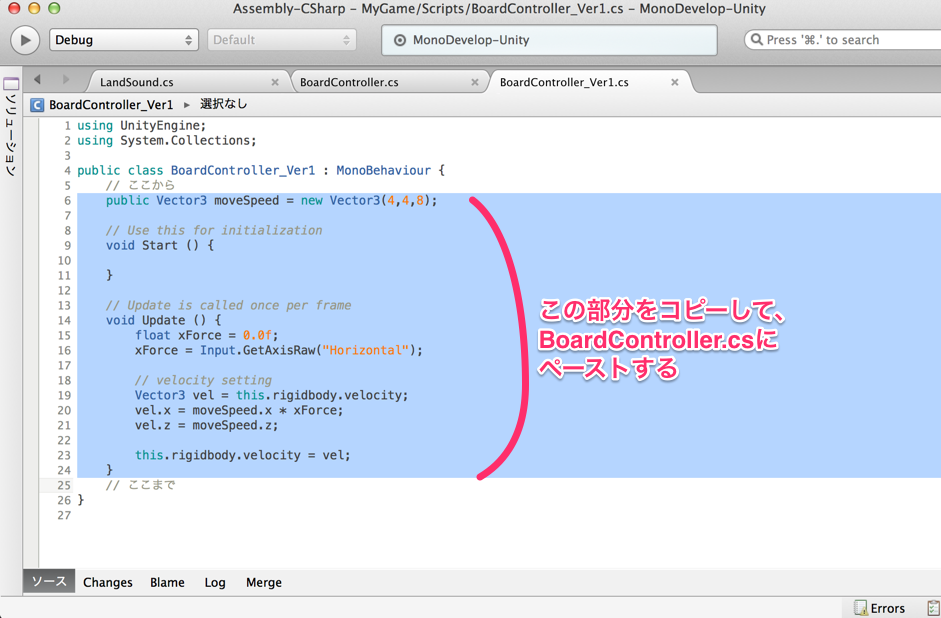The width and height of the screenshot is (941, 618).
Task: Run the project with the play button
Action: tap(25, 40)
